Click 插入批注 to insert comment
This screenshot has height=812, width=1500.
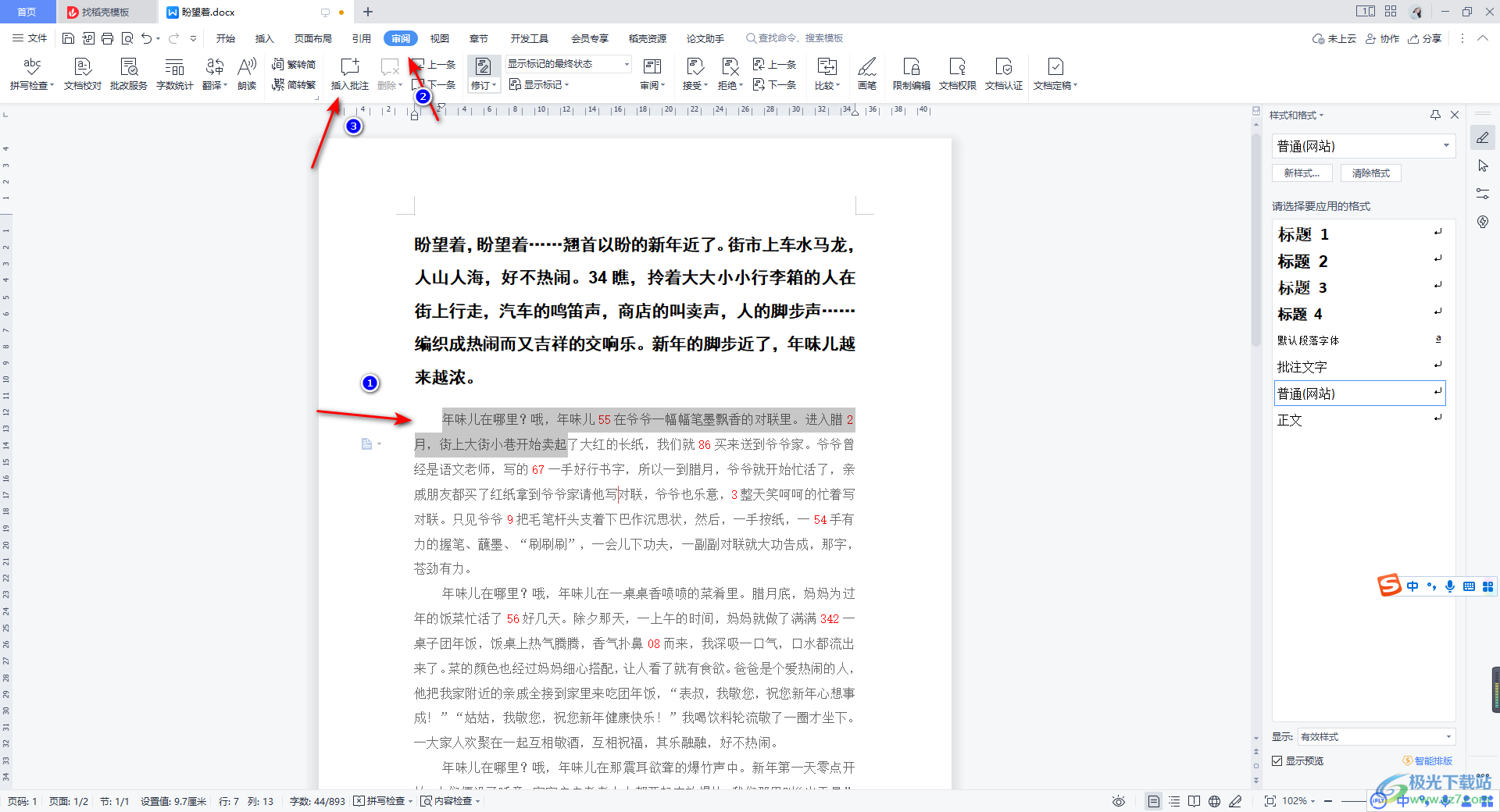pyautogui.click(x=350, y=74)
